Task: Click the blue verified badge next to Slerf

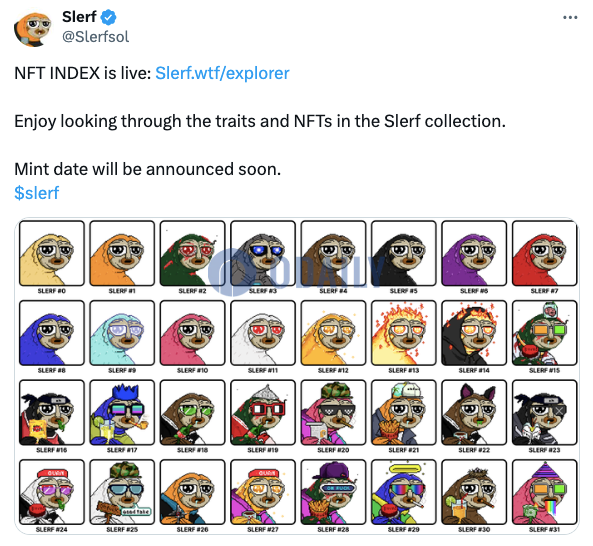Action: point(109,17)
